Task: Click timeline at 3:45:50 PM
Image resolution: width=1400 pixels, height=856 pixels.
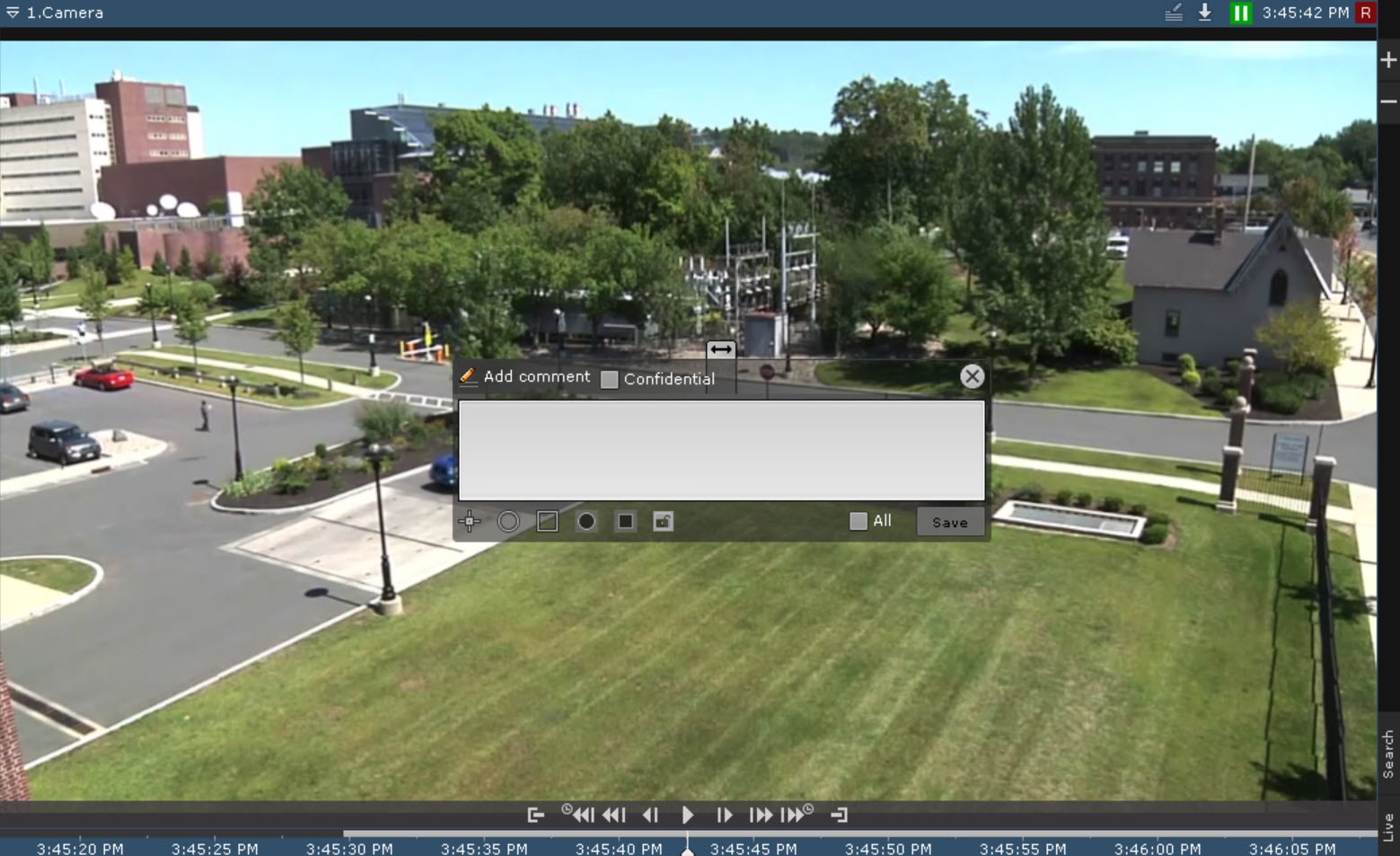Action: tap(887, 848)
